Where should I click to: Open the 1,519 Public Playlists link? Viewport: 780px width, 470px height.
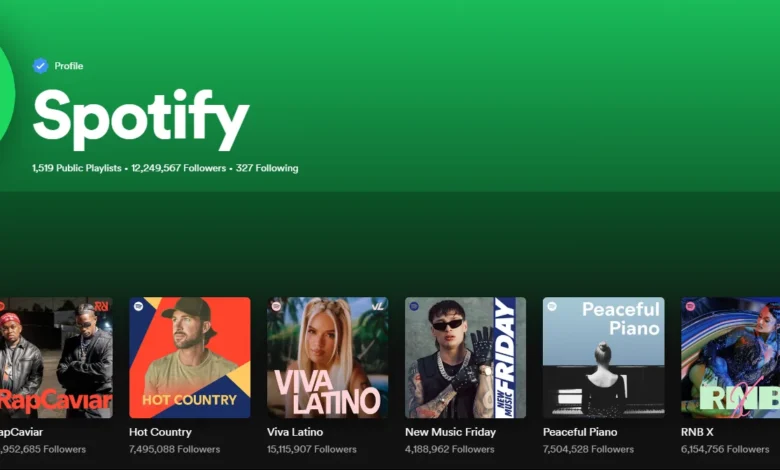(x=77, y=168)
